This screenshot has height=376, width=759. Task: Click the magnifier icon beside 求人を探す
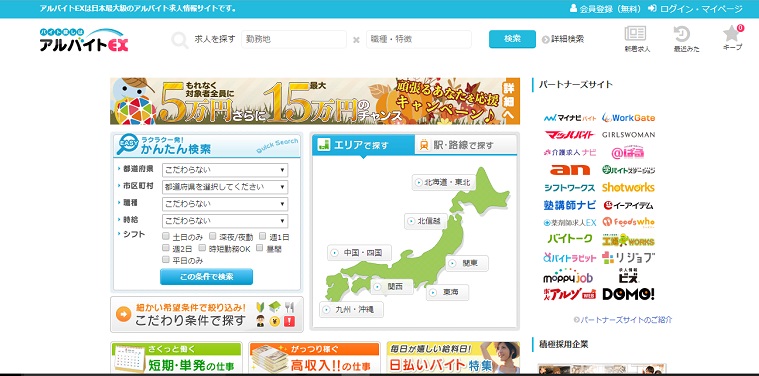pyautogui.click(x=180, y=40)
